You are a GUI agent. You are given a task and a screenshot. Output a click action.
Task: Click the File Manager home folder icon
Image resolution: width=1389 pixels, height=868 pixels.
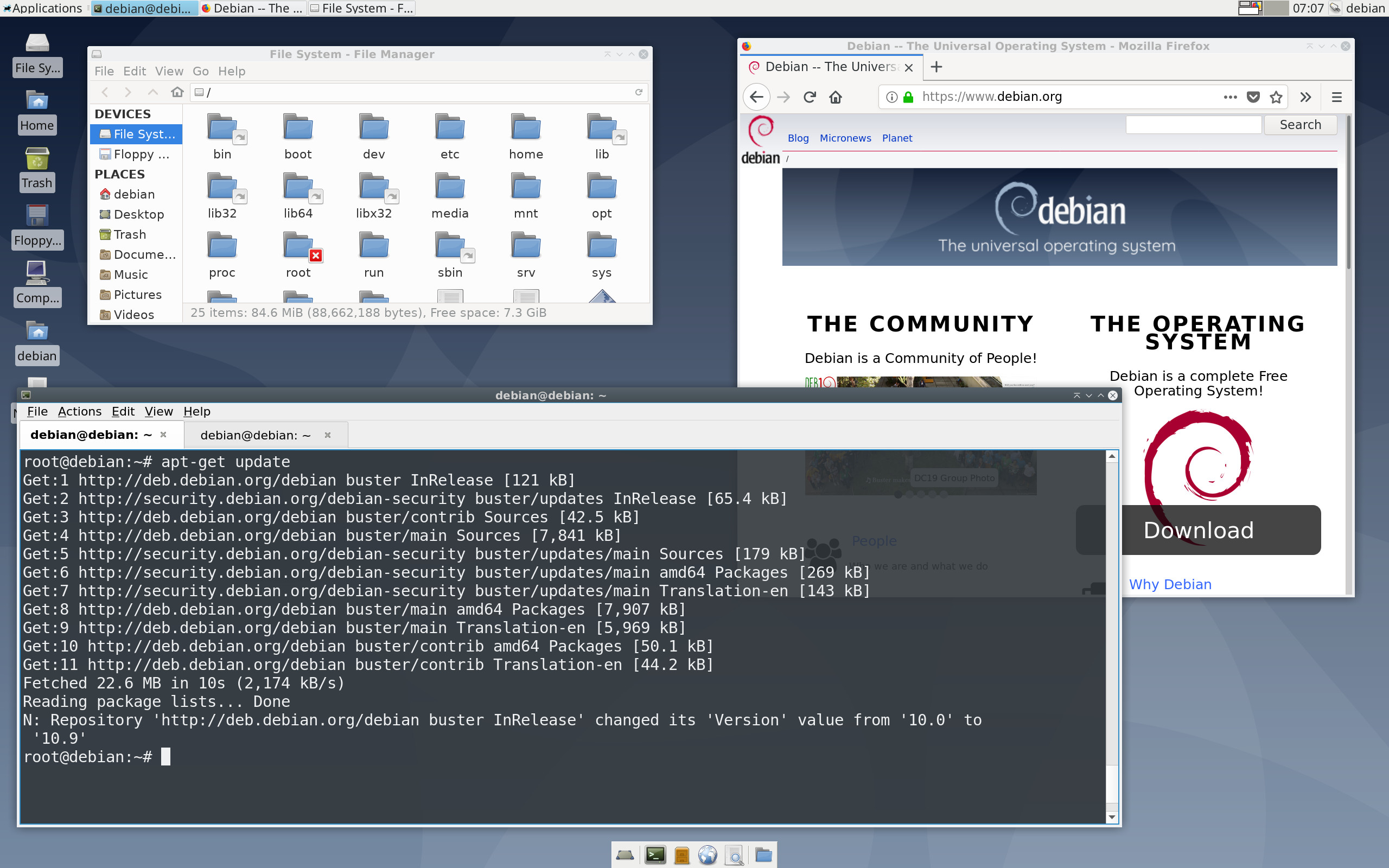click(177, 92)
